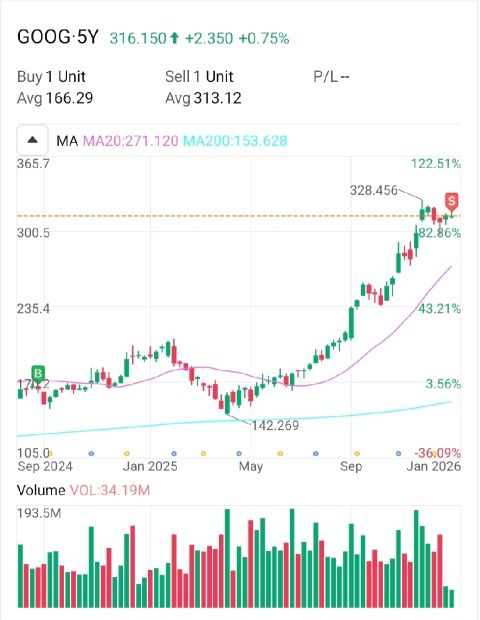Image resolution: width=480 pixels, height=620 pixels.
Task: Tap the yellow event dot after May
Action: pyautogui.click(x=280, y=454)
